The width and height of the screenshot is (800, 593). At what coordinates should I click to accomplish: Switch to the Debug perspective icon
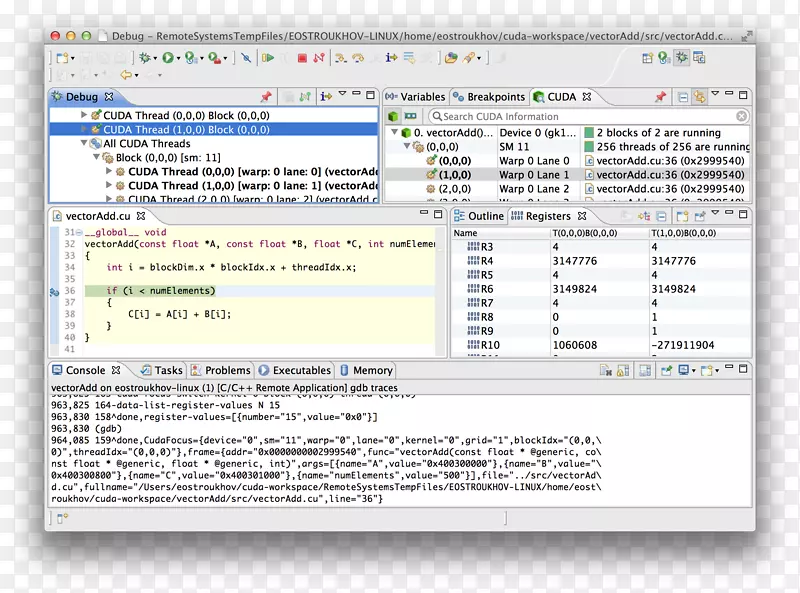(681, 58)
